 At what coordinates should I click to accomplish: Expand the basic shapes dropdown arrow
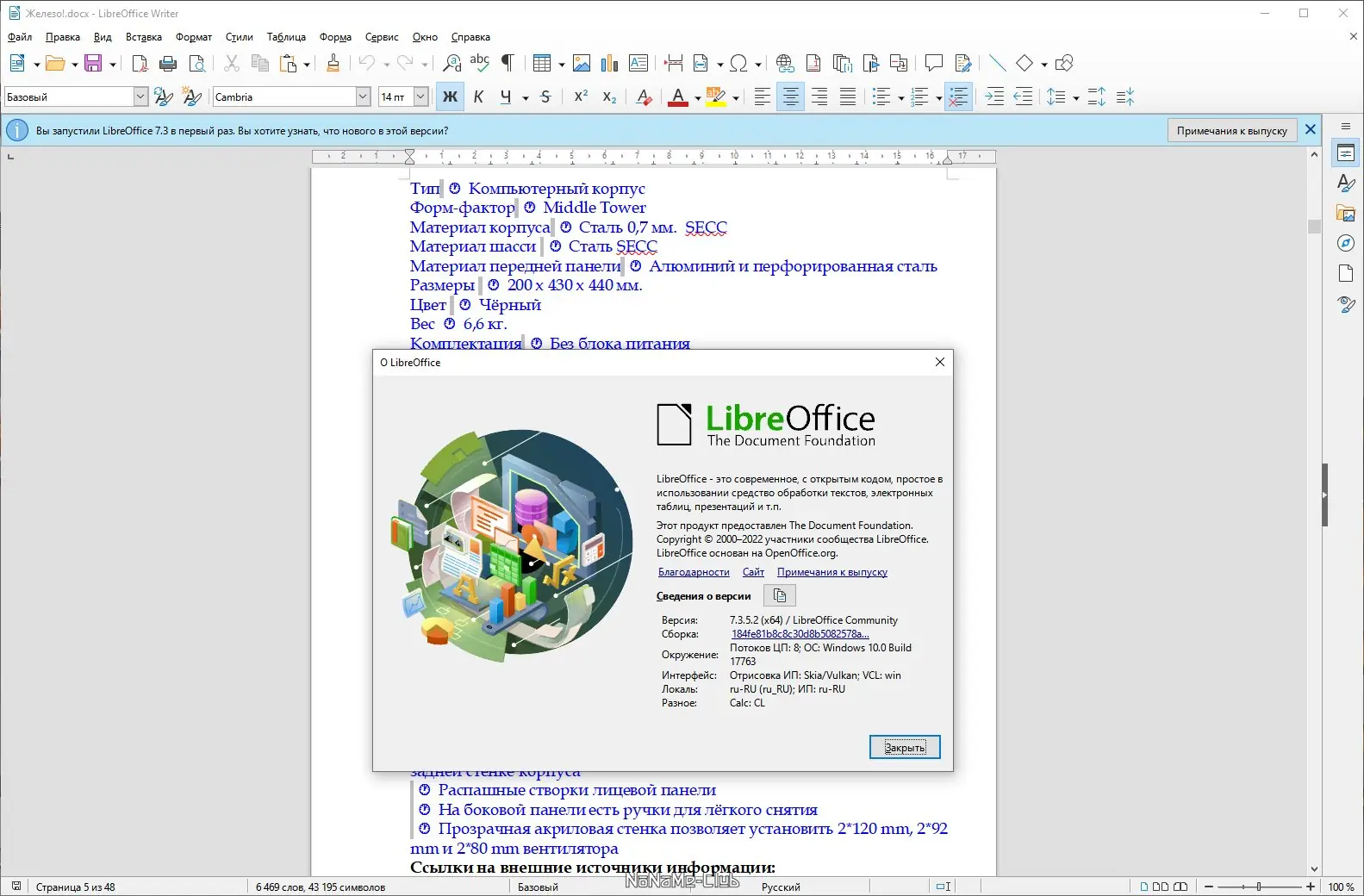1043,64
